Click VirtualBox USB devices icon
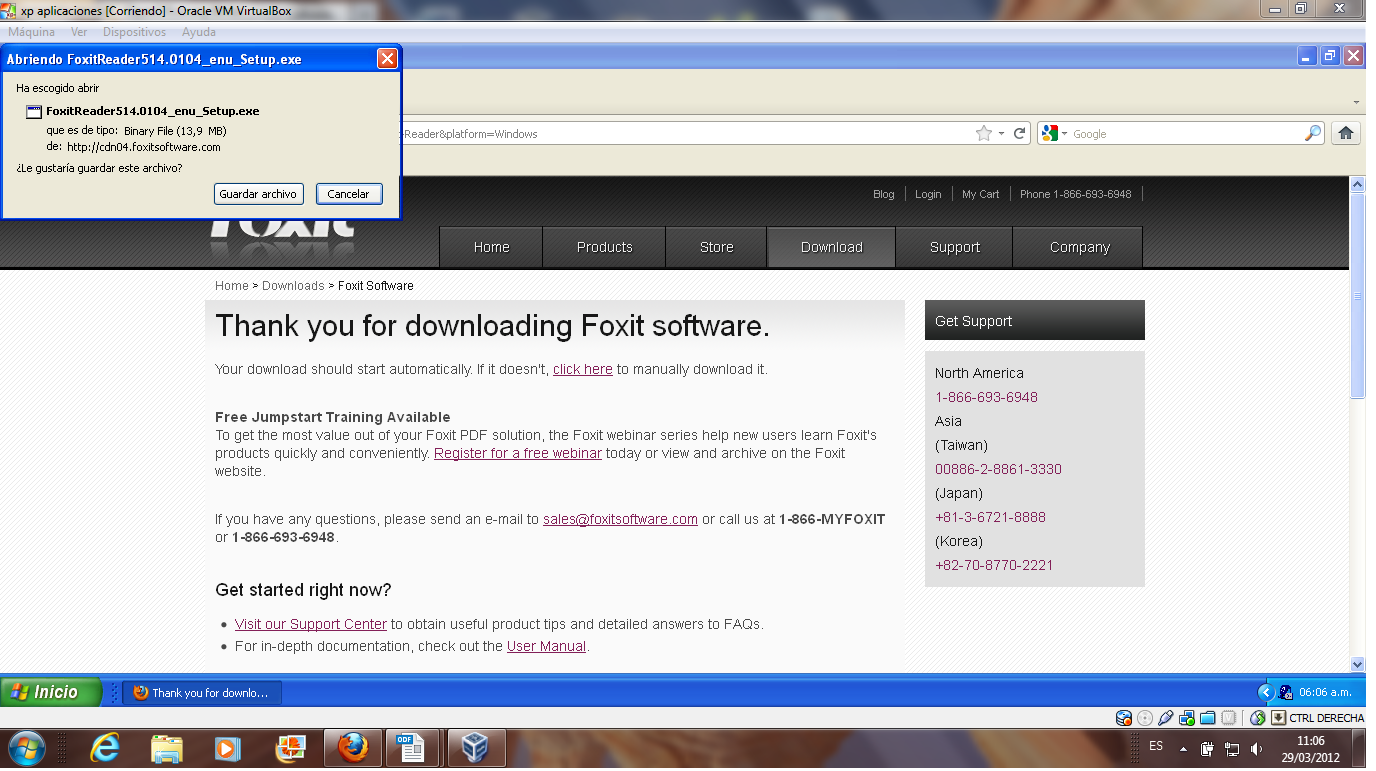Viewport: 1376px width, 771px height. click(x=1166, y=718)
